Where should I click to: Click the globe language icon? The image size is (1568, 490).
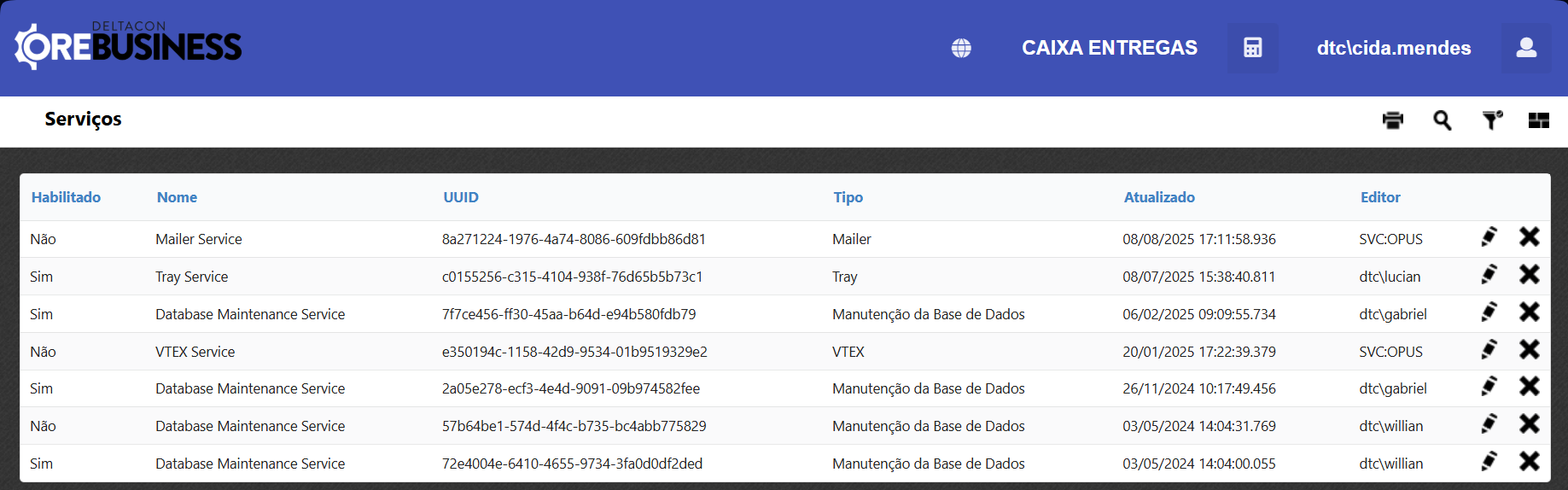(961, 48)
